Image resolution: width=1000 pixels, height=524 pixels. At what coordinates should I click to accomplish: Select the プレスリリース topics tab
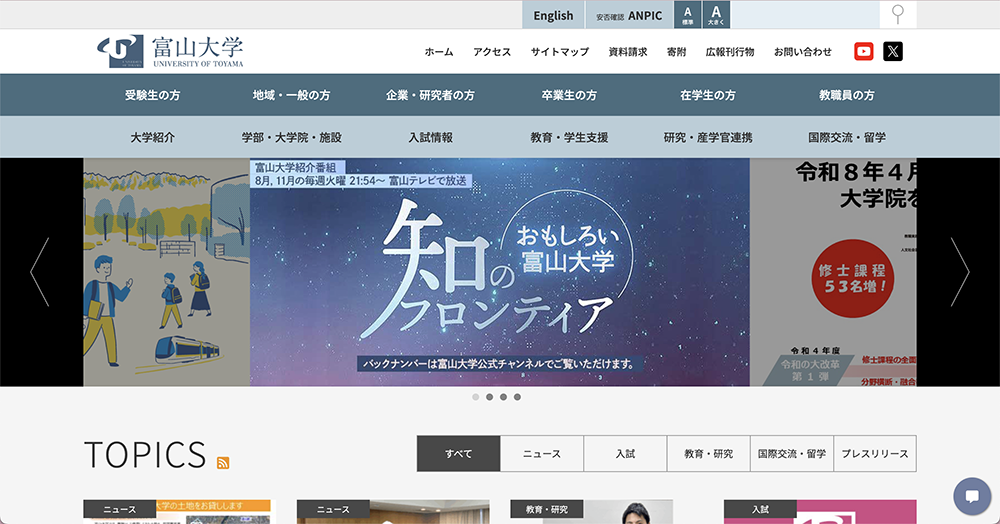(874, 454)
